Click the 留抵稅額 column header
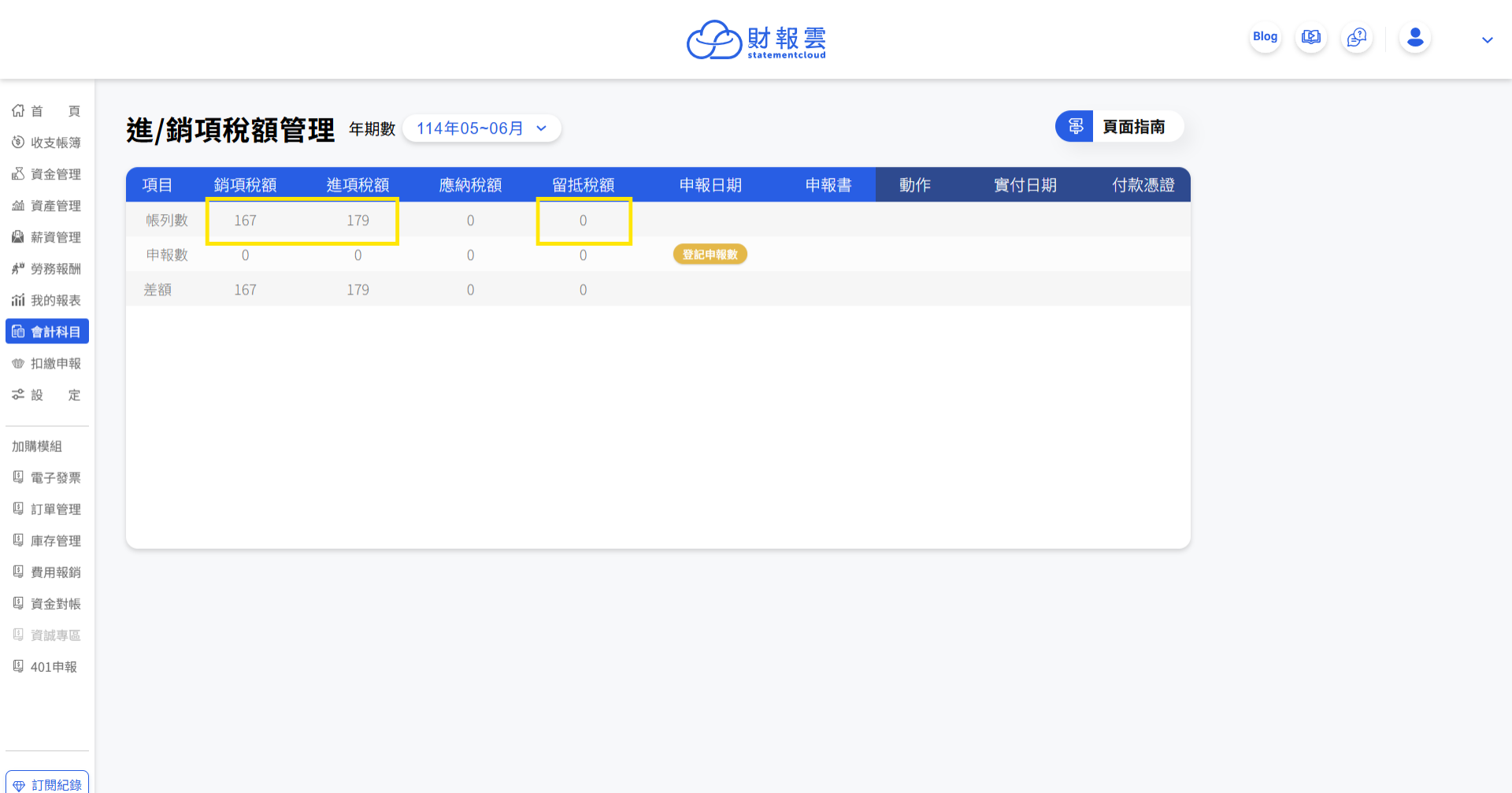This screenshot has width=1512, height=793. pos(583,185)
